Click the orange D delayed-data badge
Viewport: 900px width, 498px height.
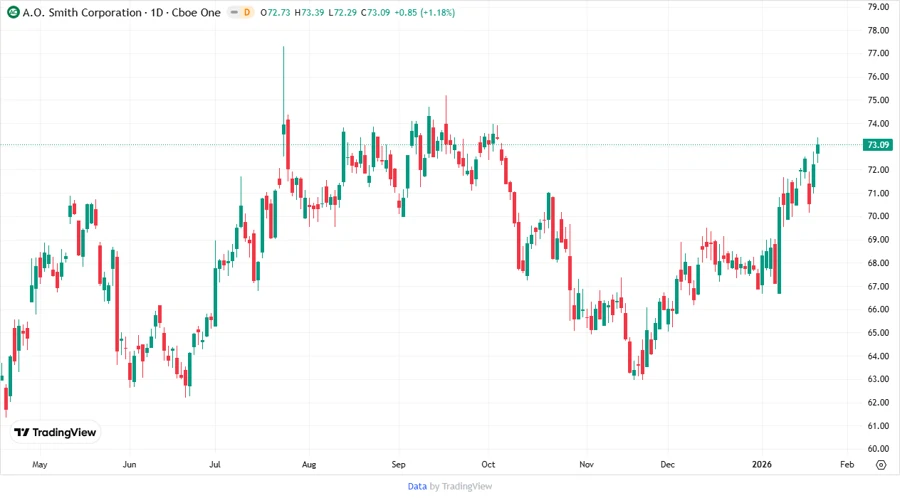click(x=246, y=11)
